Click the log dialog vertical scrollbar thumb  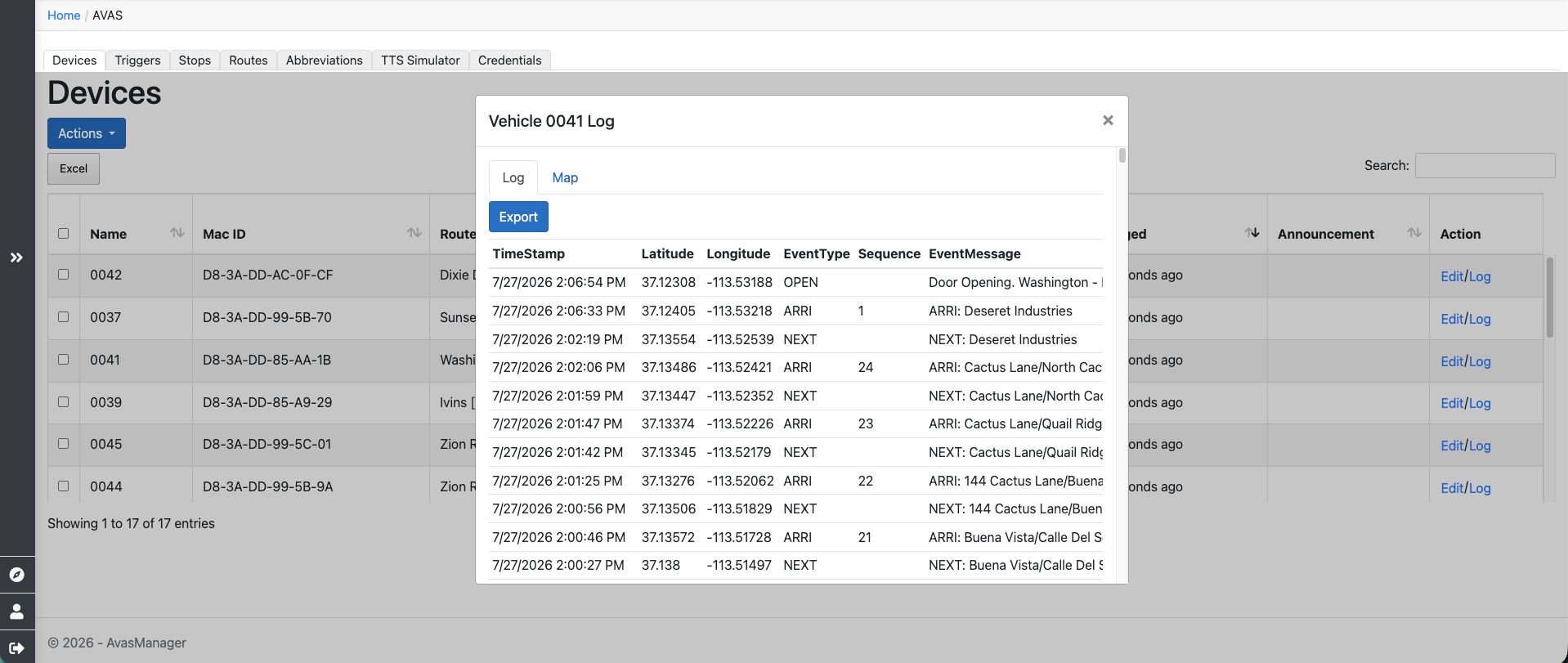pyautogui.click(x=1122, y=155)
